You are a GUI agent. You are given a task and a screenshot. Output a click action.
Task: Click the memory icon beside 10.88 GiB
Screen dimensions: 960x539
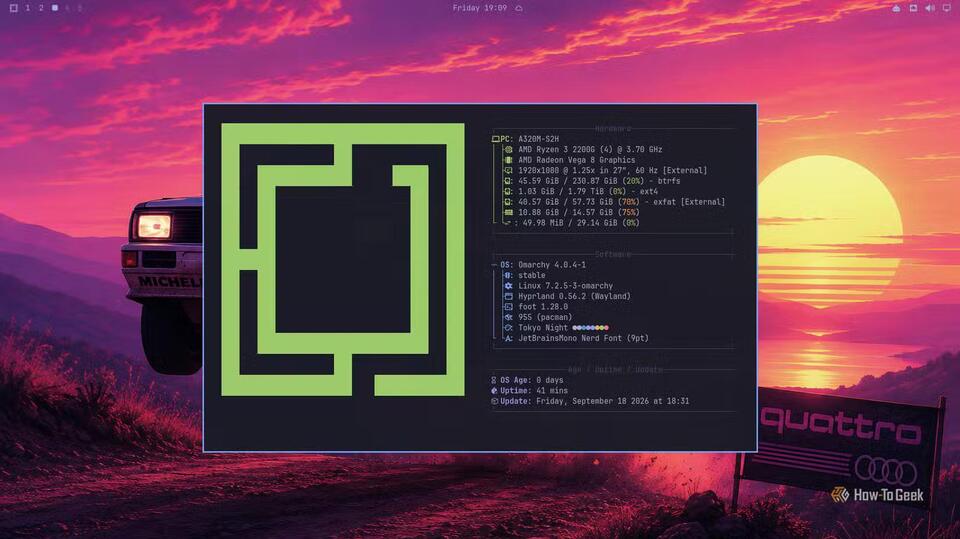tap(508, 213)
